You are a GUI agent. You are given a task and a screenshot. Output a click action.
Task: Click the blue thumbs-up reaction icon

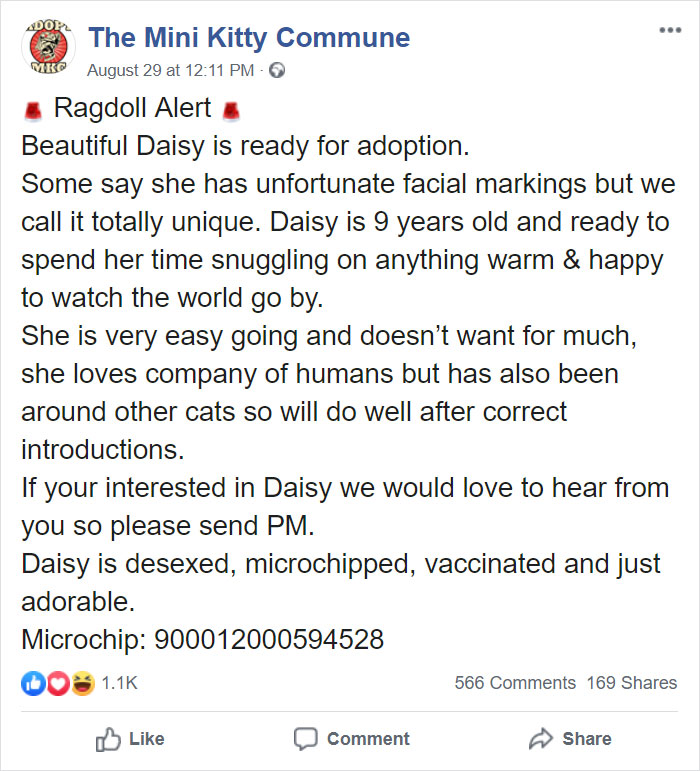click(32, 683)
